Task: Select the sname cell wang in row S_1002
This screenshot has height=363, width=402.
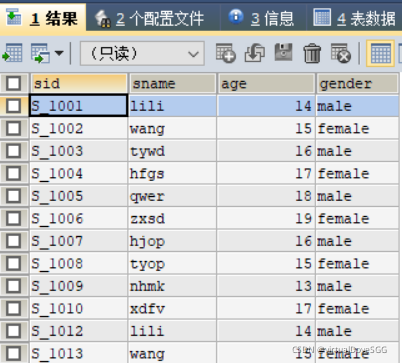Action: point(172,128)
